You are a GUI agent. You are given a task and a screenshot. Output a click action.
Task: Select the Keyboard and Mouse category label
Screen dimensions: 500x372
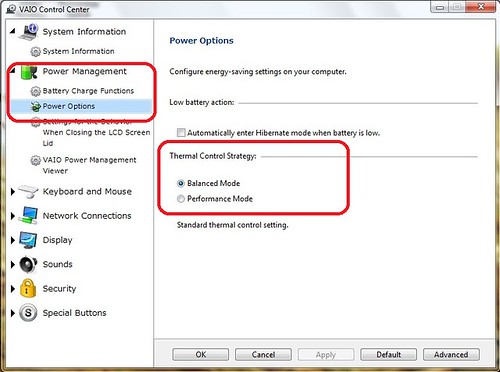point(87,192)
